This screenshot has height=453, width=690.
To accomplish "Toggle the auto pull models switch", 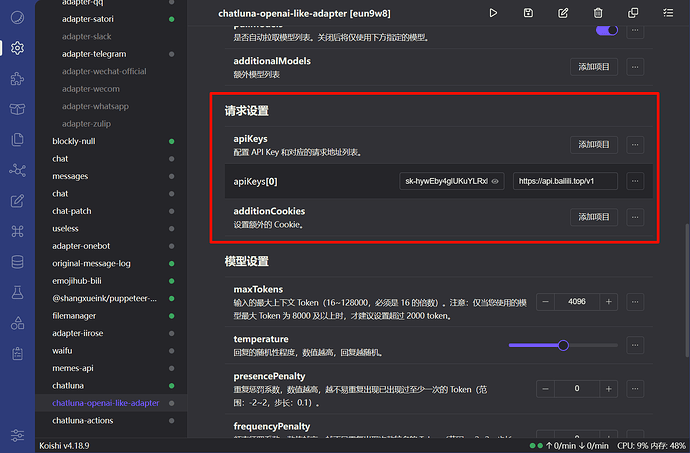I will point(607,30).
